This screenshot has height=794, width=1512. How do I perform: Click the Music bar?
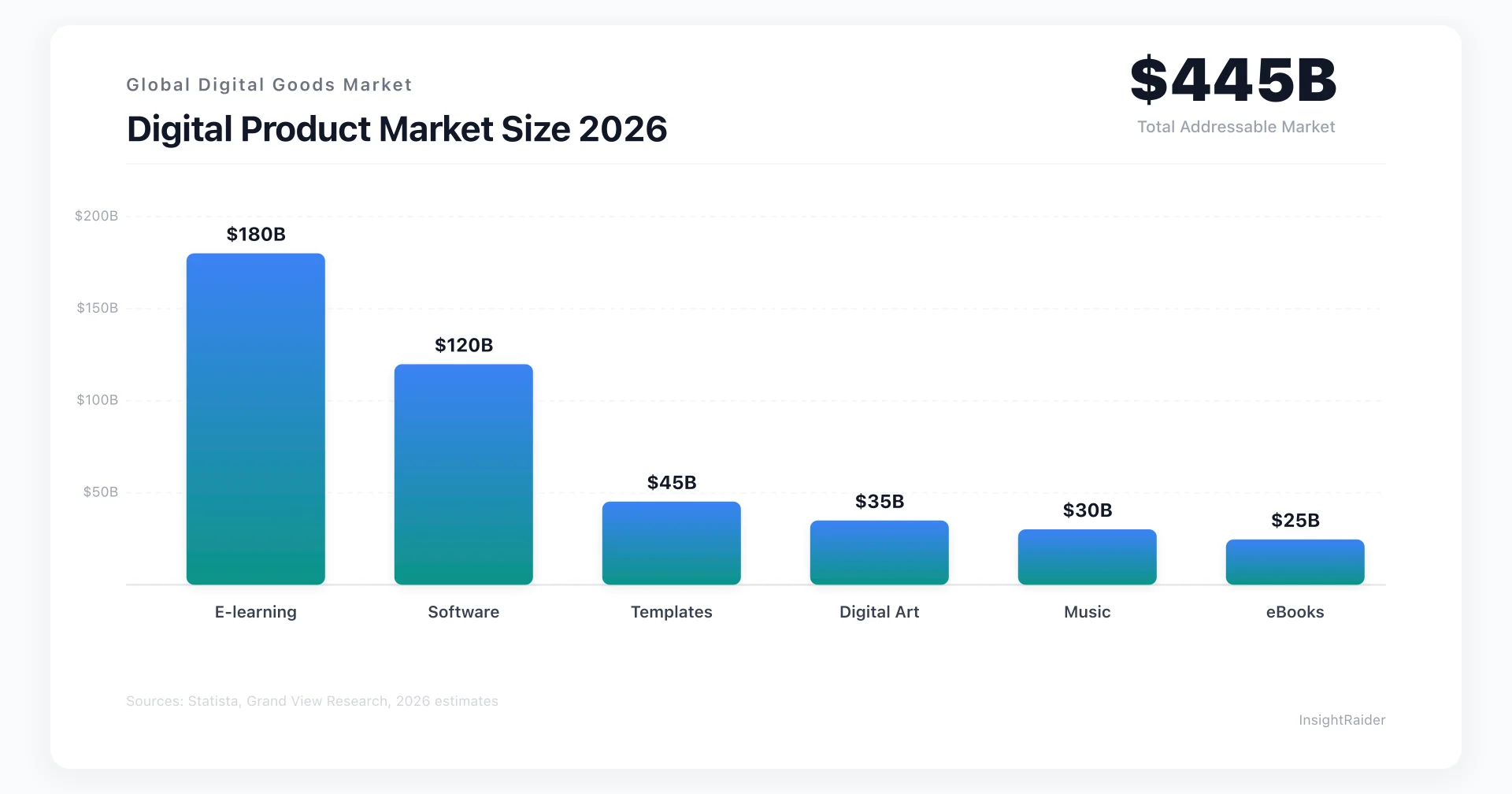click(1088, 555)
